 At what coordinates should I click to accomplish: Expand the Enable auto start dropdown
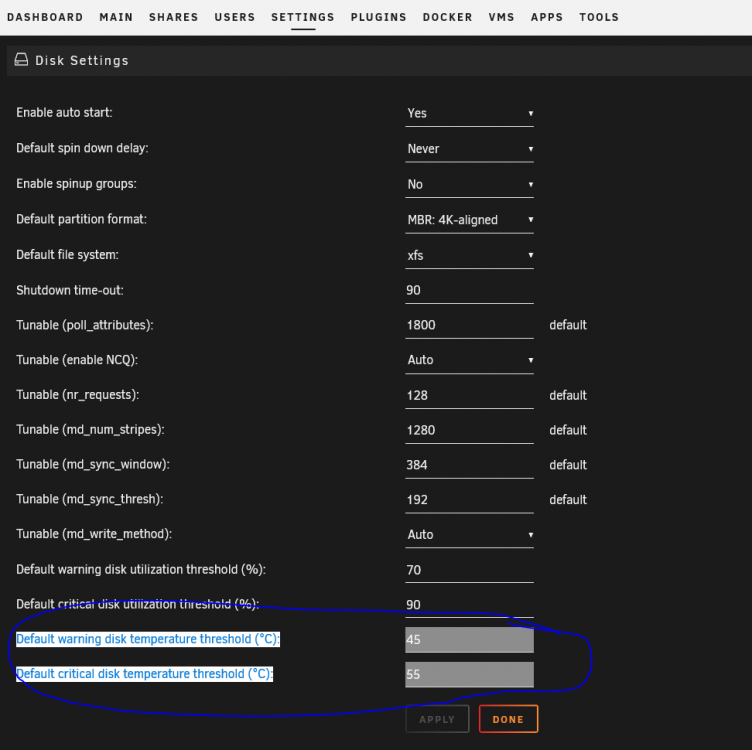(x=469, y=114)
